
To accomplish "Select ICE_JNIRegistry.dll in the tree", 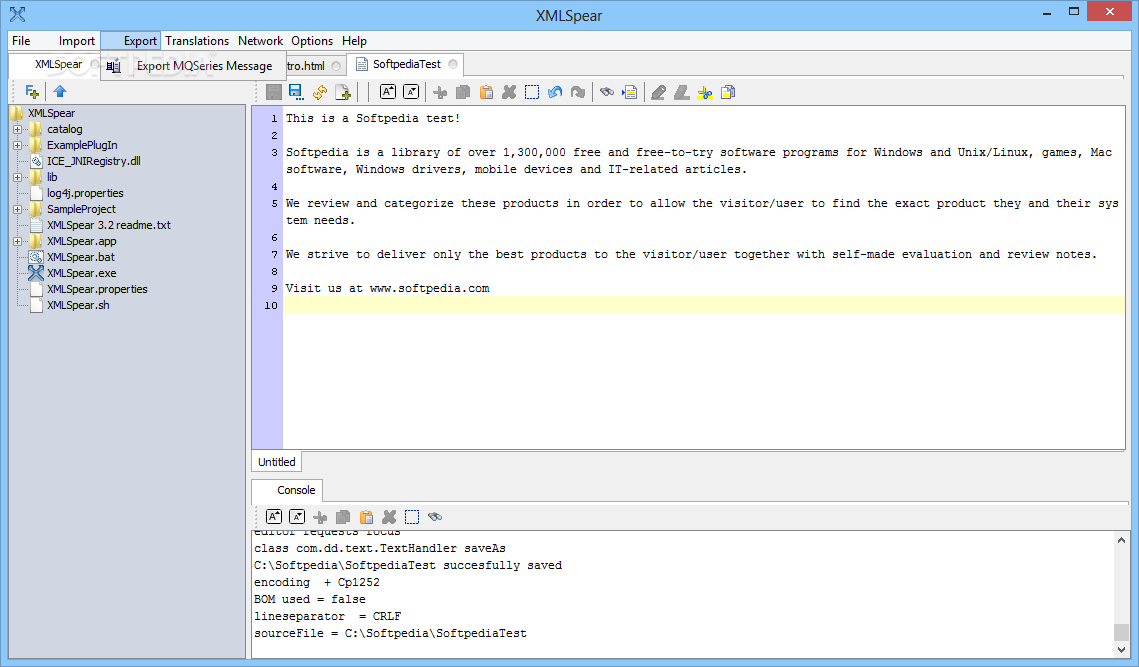I will point(93,161).
